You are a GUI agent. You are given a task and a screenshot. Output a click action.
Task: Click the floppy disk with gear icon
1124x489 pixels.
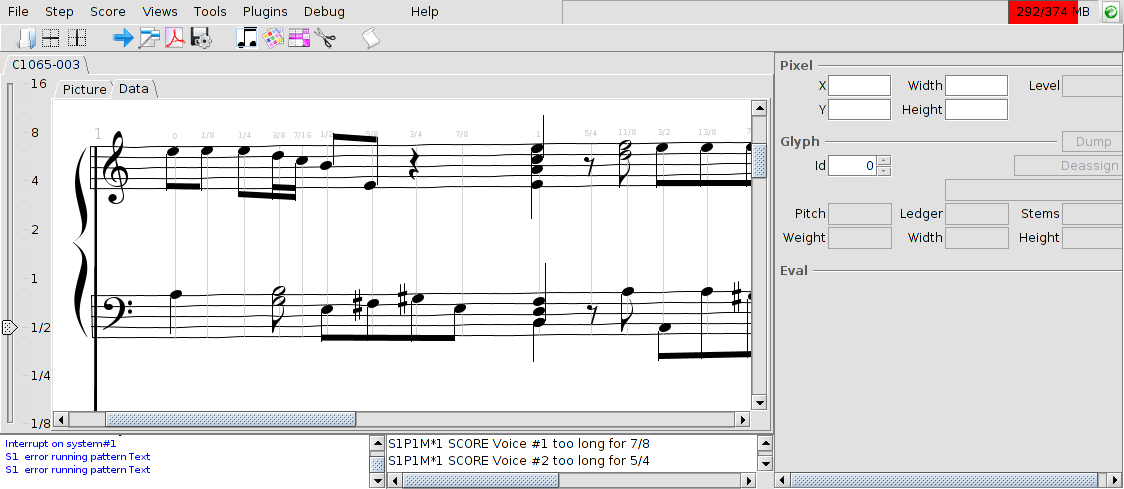click(201, 38)
